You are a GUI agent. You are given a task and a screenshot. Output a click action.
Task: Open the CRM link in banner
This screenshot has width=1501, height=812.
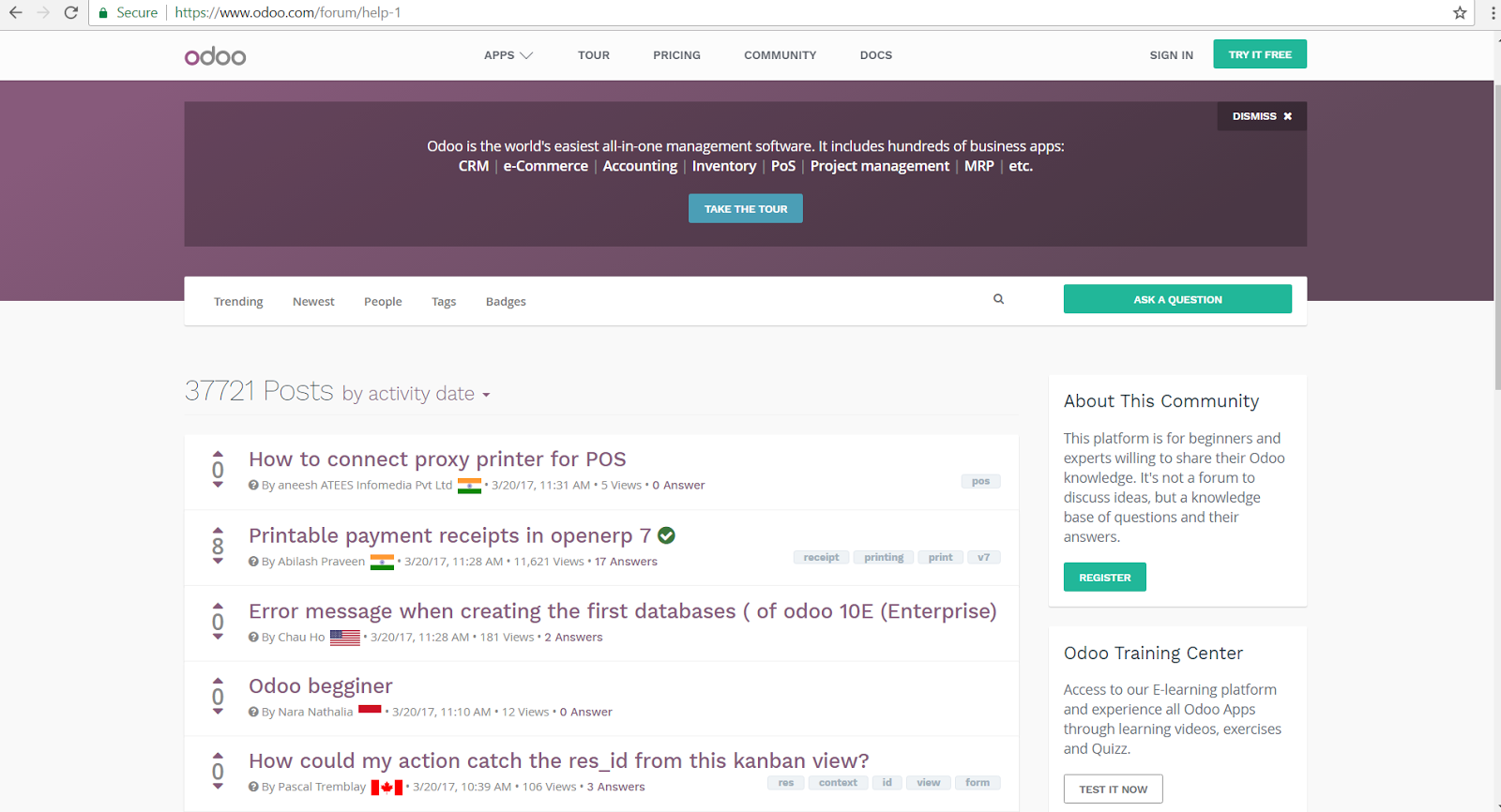[x=474, y=166]
